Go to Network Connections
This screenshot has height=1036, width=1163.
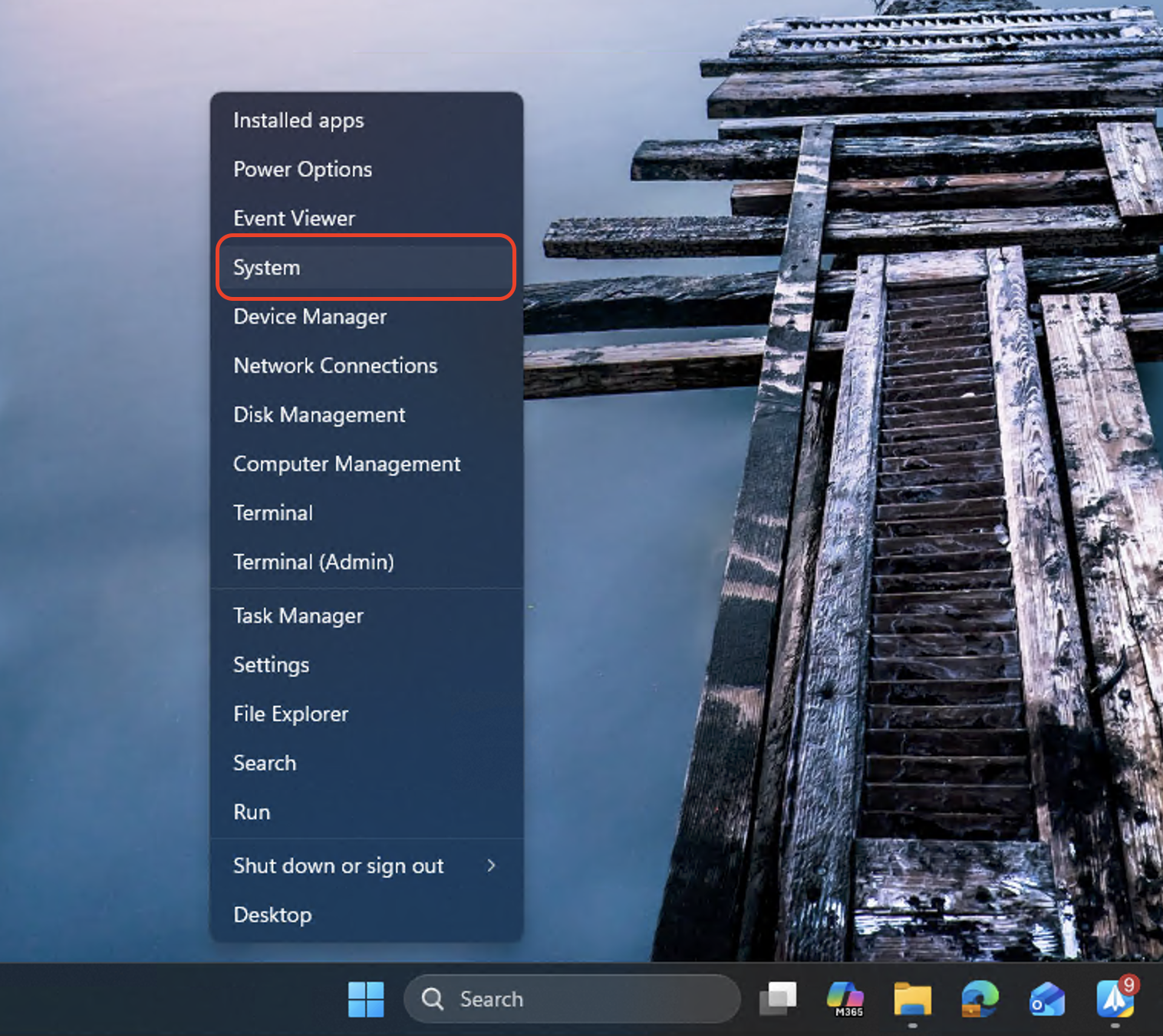pos(367,366)
